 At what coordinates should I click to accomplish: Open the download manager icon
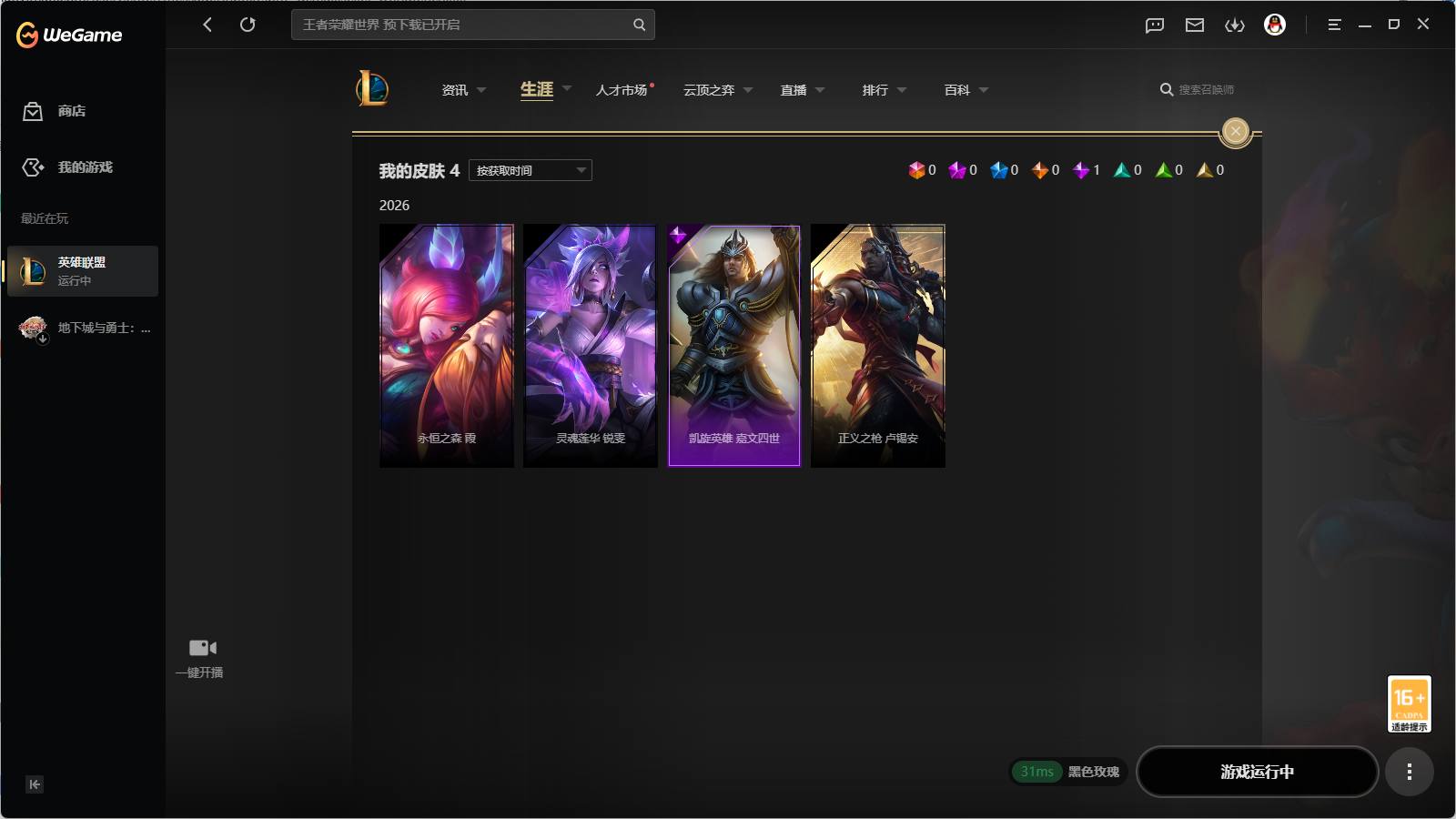(1235, 25)
